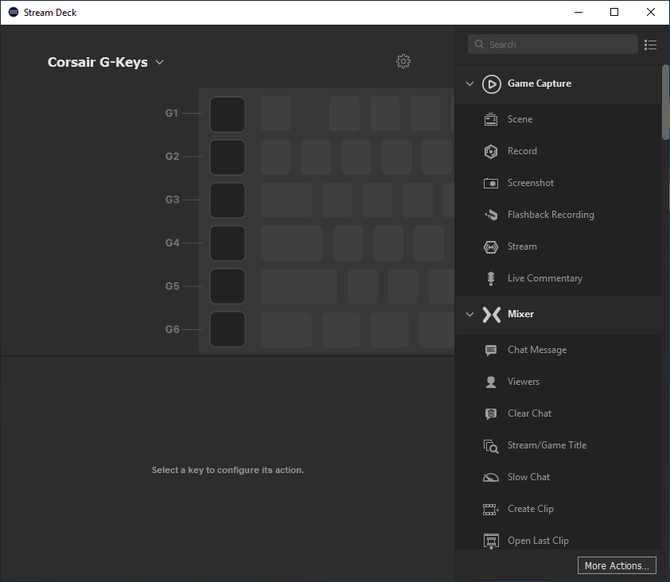The width and height of the screenshot is (670, 582).
Task: Select the G3 key slot
Action: [x=227, y=200]
